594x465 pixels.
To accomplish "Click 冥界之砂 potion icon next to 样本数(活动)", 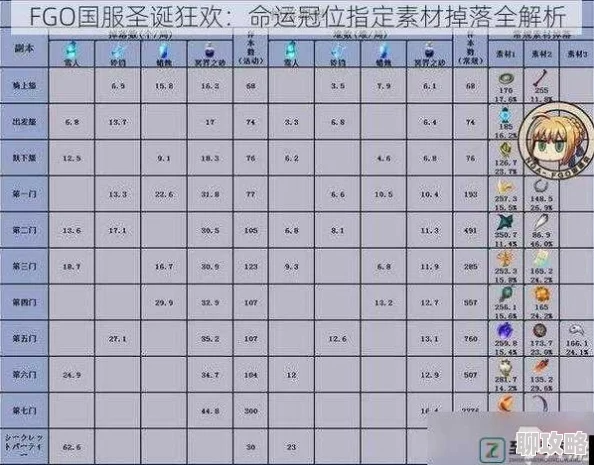I will click(209, 50).
